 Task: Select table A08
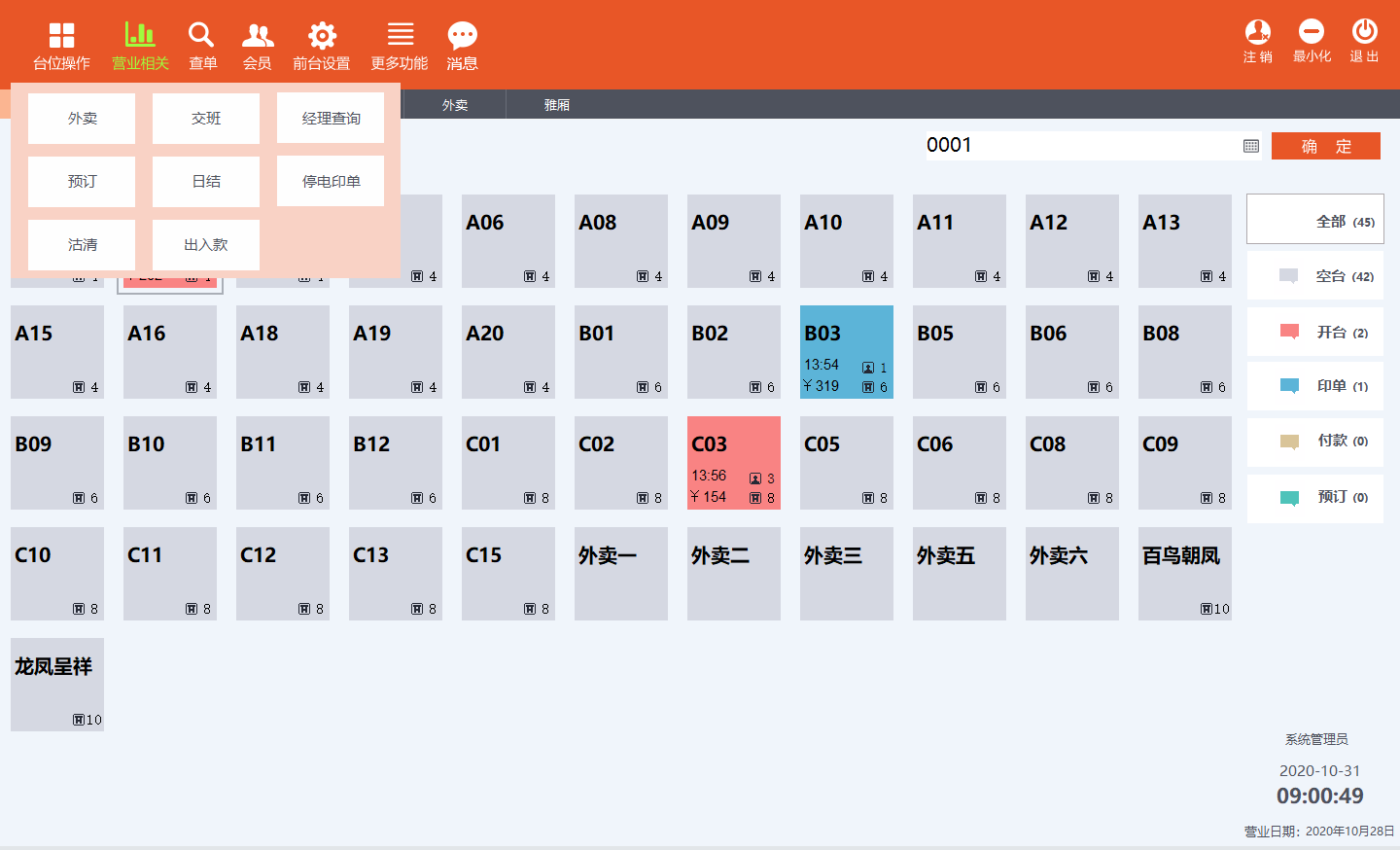point(621,241)
